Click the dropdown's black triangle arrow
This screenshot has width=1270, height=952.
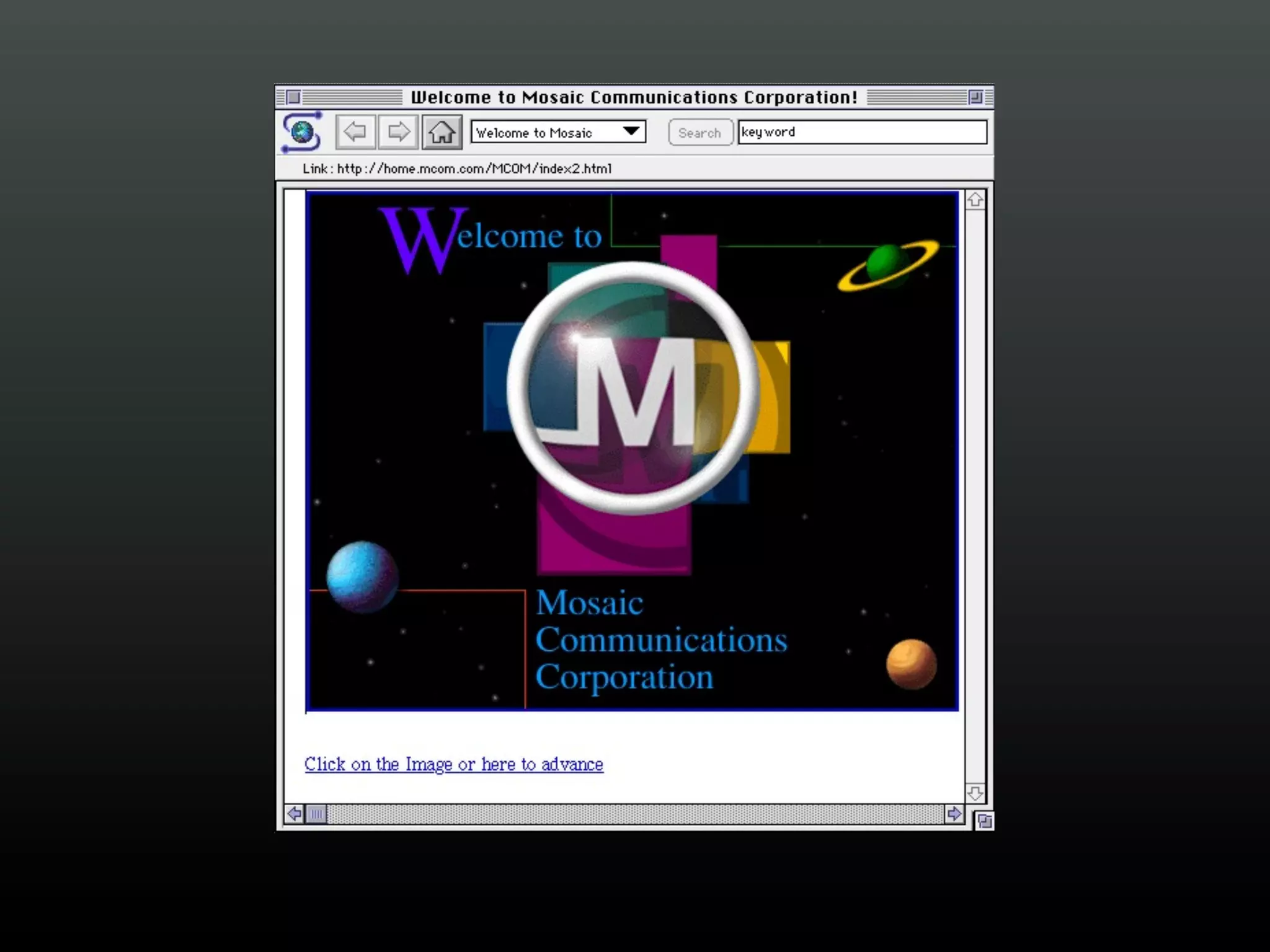[x=631, y=131]
